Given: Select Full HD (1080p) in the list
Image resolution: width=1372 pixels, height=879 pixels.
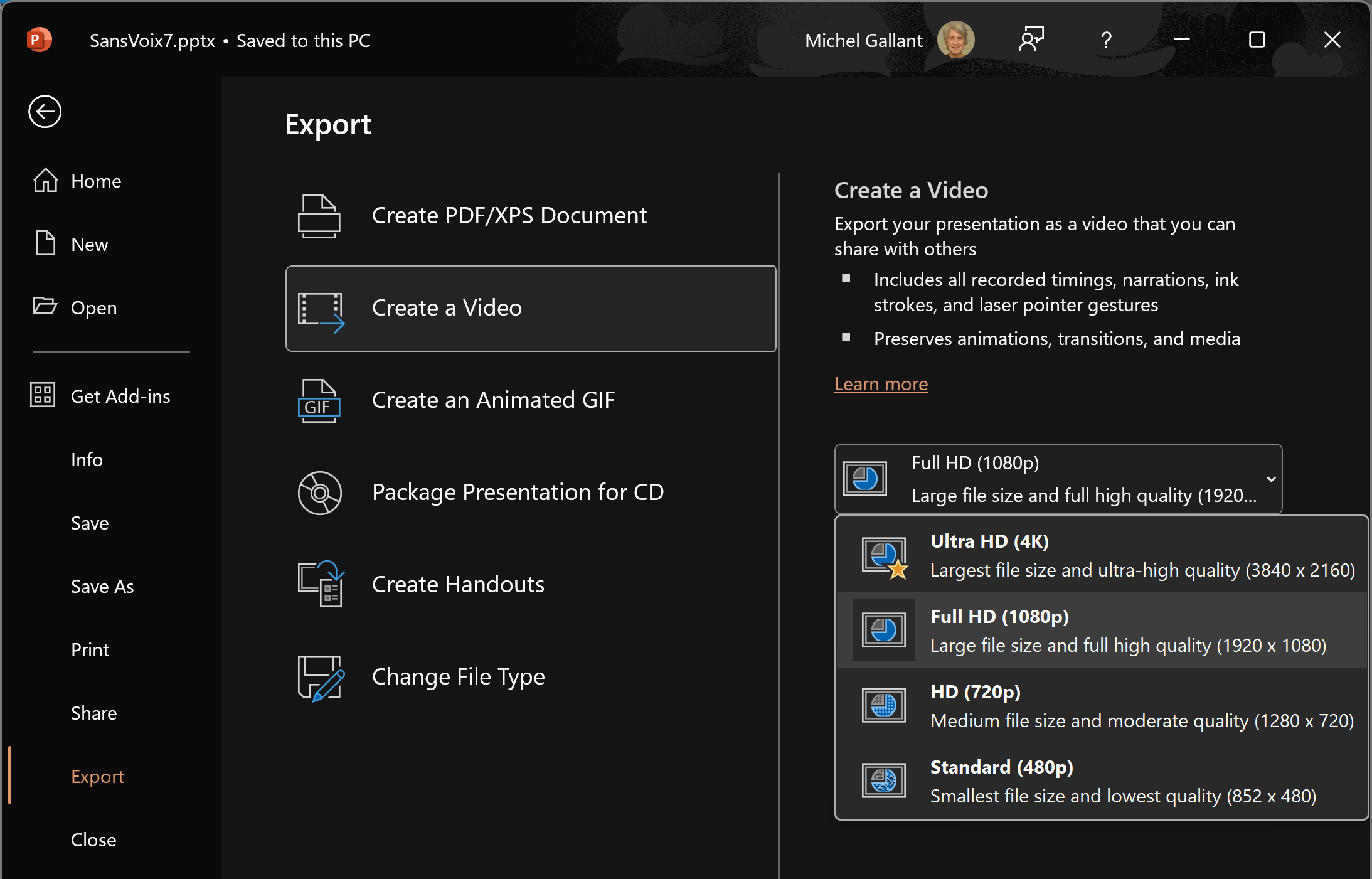Looking at the screenshot, I should [x=1102, y=631].
